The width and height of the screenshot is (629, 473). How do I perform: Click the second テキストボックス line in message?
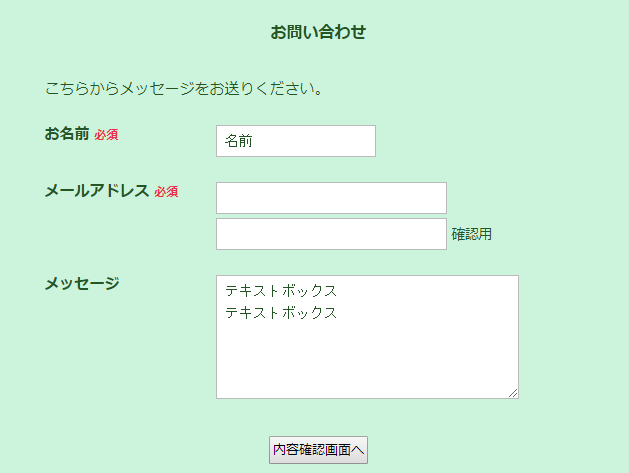pos(281,312)
